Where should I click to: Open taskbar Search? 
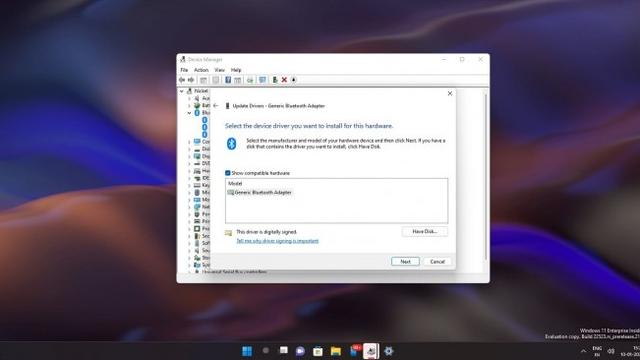265,351
